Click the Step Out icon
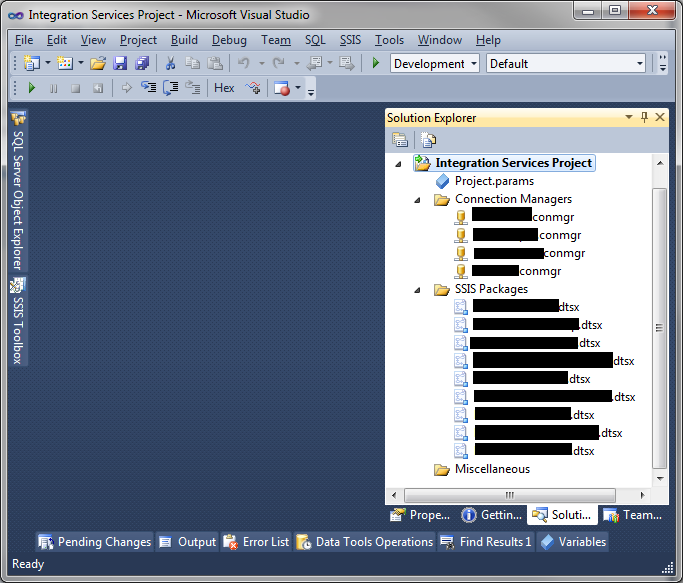 pos(193,88)
